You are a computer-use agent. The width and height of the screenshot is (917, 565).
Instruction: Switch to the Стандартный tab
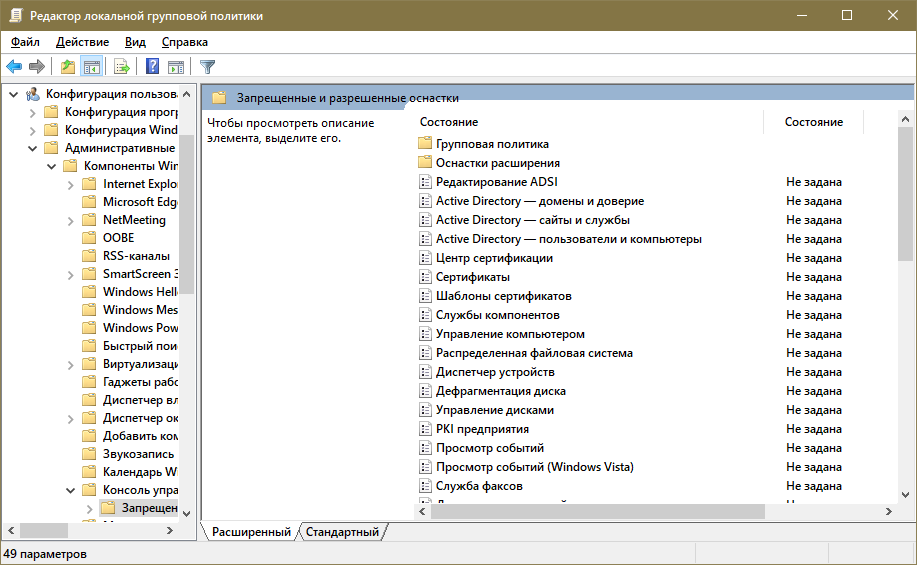click(342, 532)
